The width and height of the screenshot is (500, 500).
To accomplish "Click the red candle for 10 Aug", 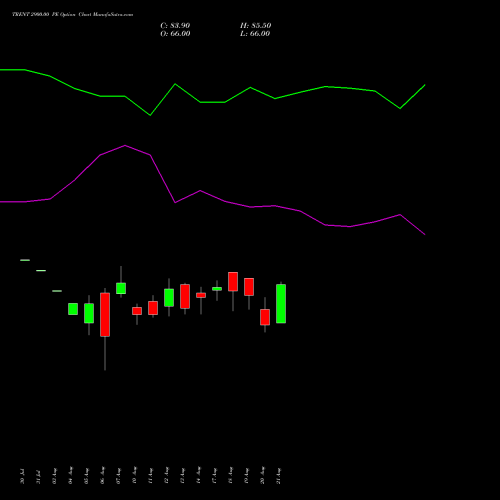I will 137,311.
